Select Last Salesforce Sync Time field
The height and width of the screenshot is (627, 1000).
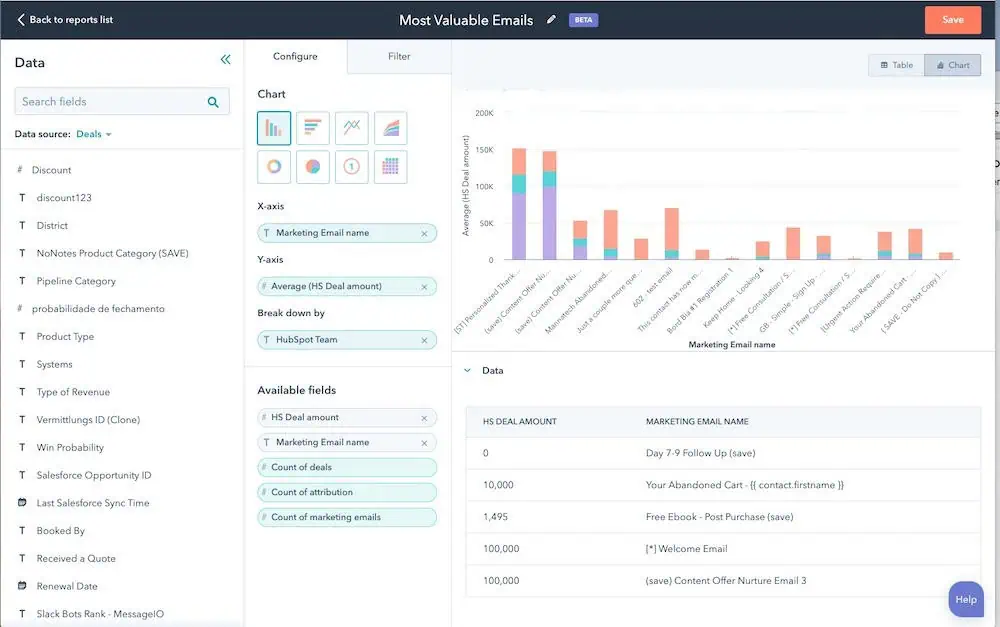[x=92, y=503]
